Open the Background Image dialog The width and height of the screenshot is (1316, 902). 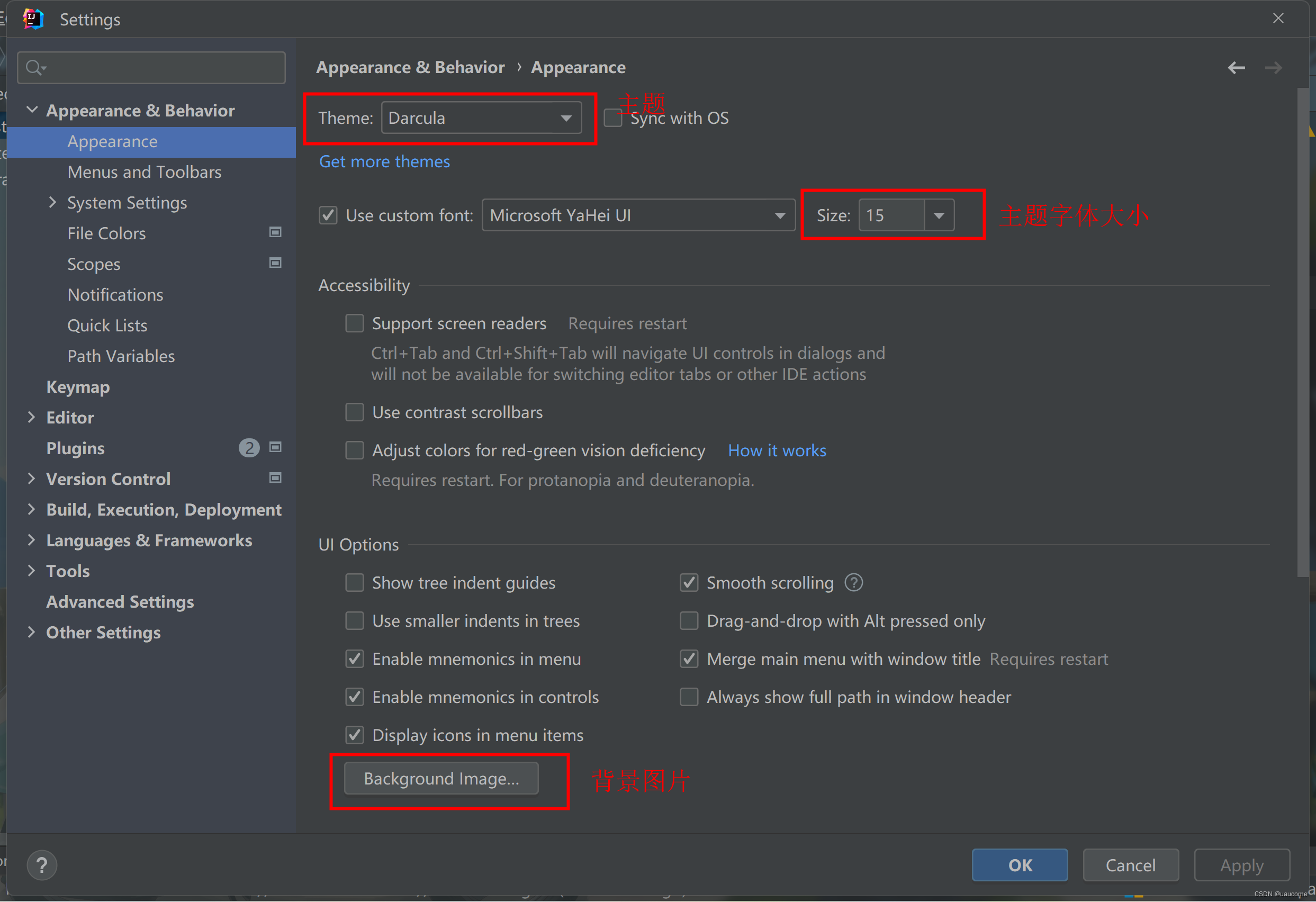pyautogui.click(x=440, y=779)
